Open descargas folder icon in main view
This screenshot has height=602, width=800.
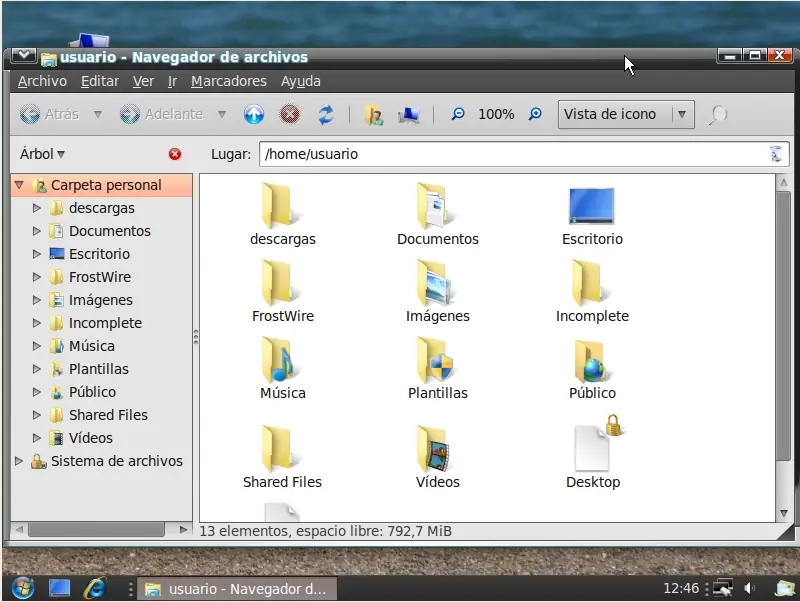click(x=280, y=205)
